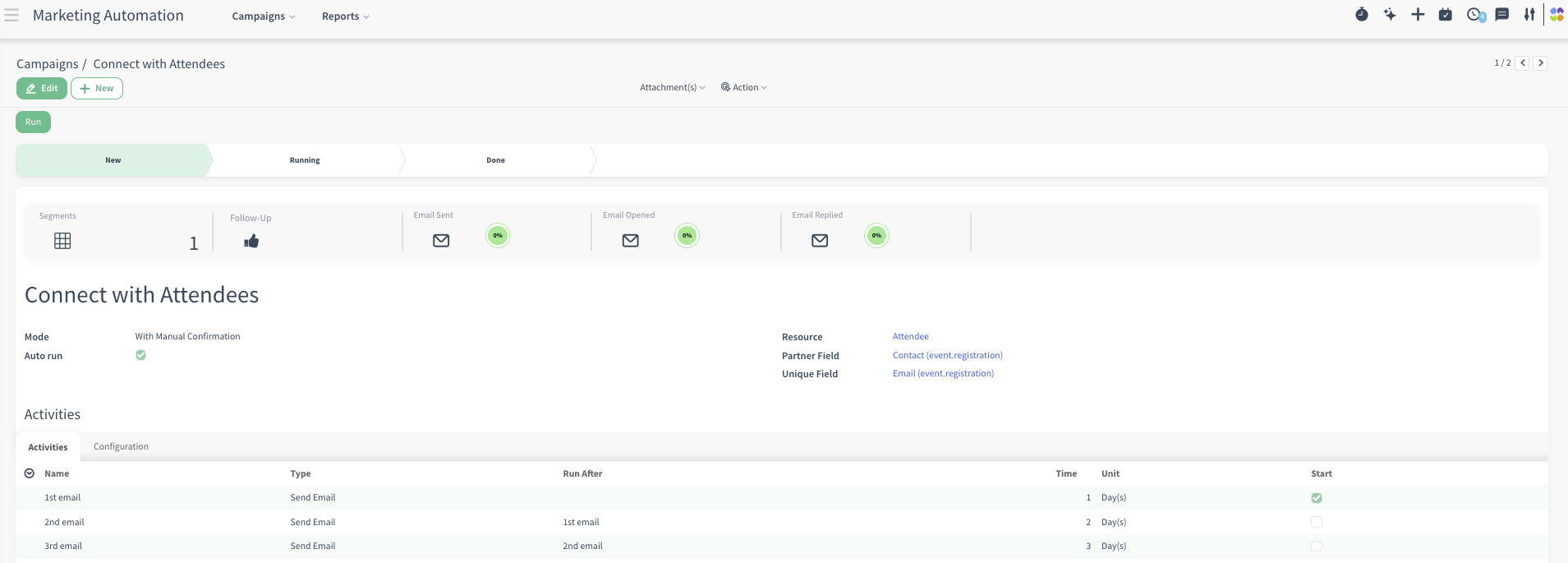
Task: Select the Done status stage
Action: click(x=496, y=160)
